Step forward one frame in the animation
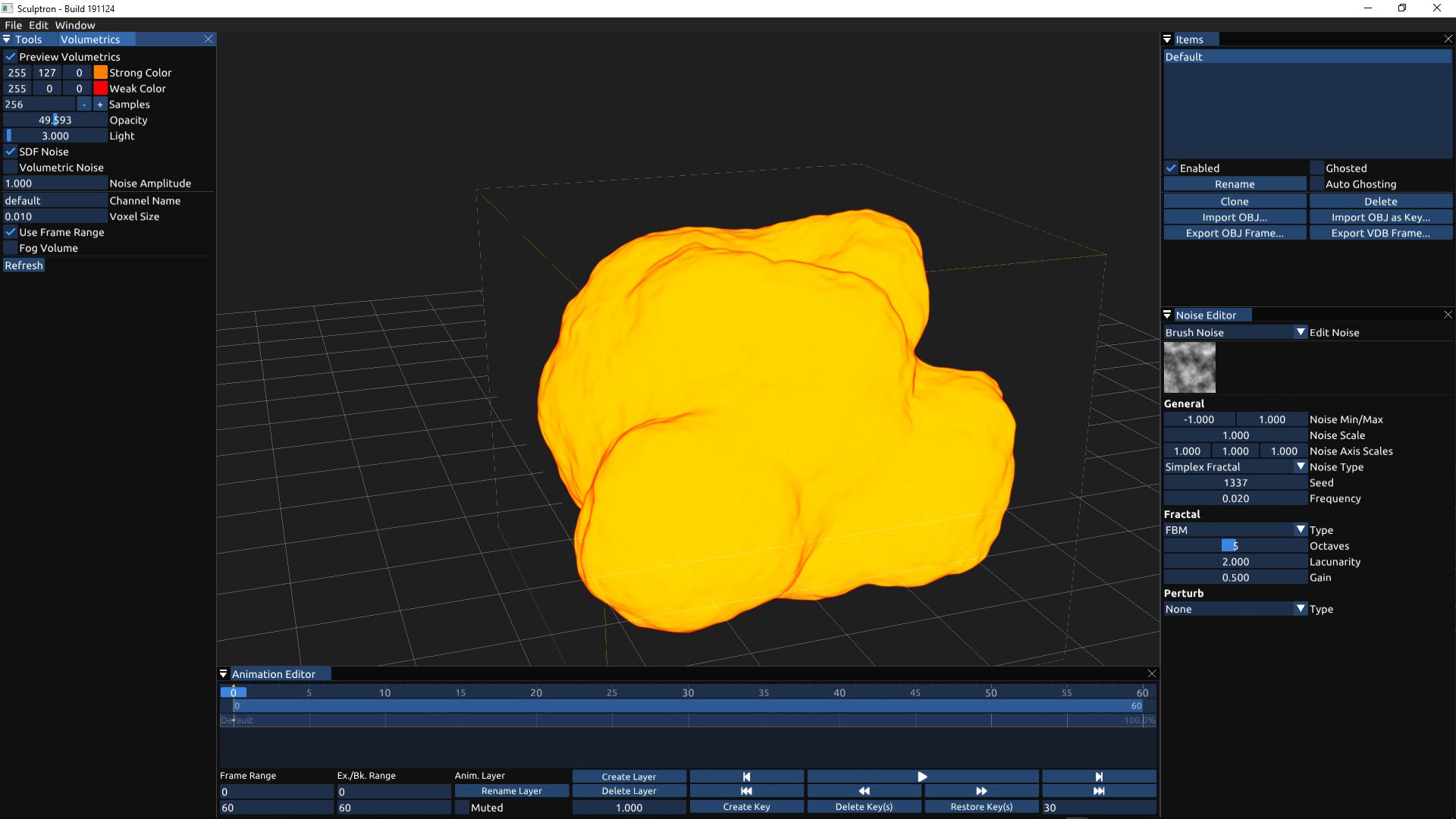This screenshot has width=1456, height=819. [1099, 777]
